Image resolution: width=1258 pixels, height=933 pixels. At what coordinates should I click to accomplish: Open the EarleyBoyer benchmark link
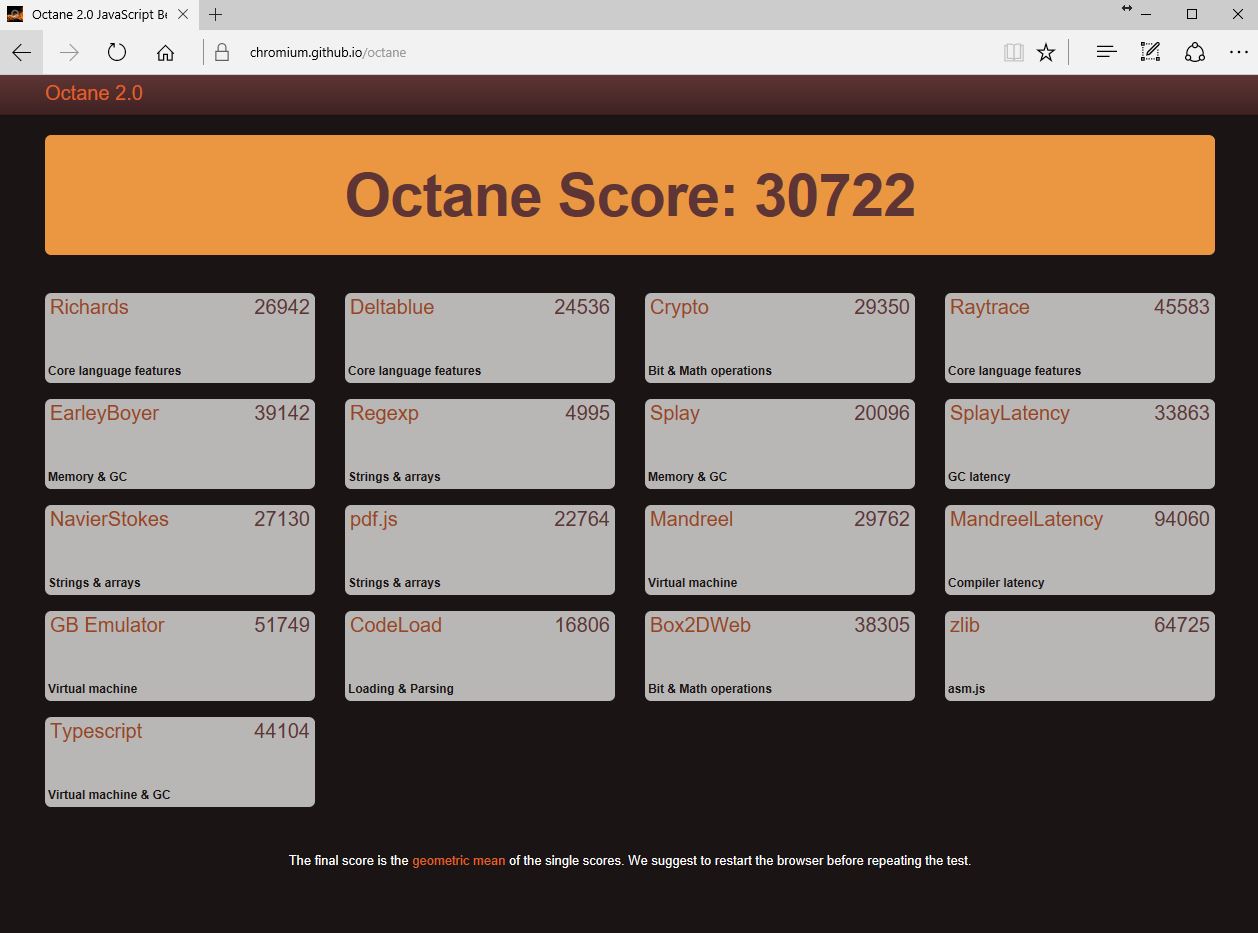104,413
